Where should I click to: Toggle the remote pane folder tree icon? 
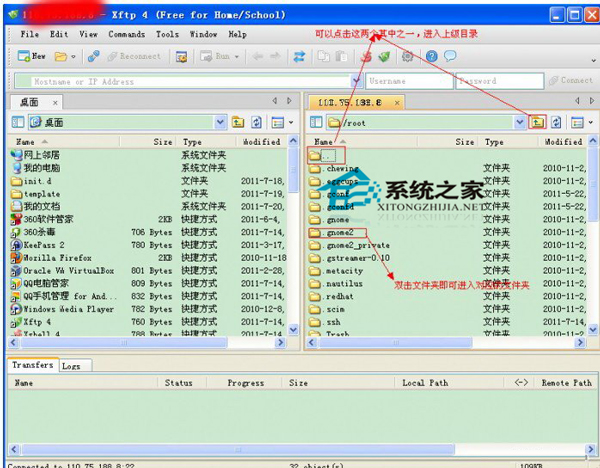[316, 122]
